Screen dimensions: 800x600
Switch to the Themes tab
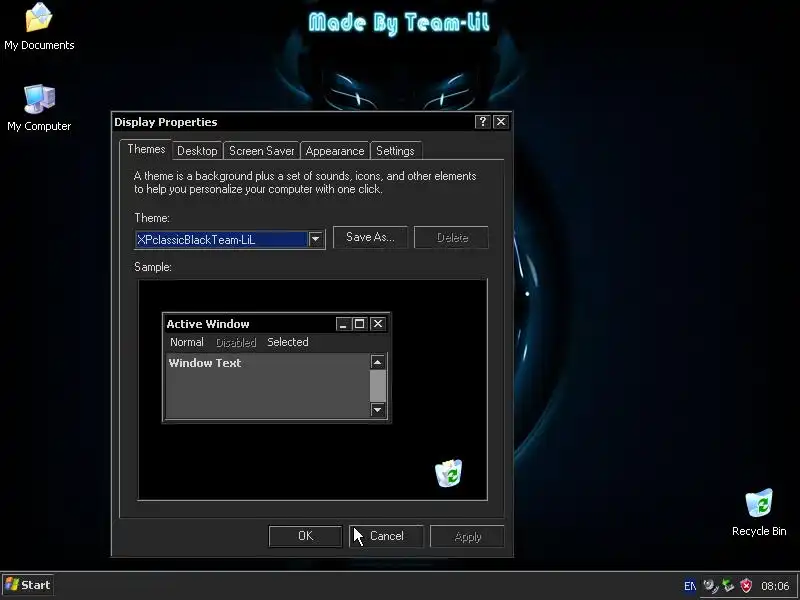[x=146, y=149]
